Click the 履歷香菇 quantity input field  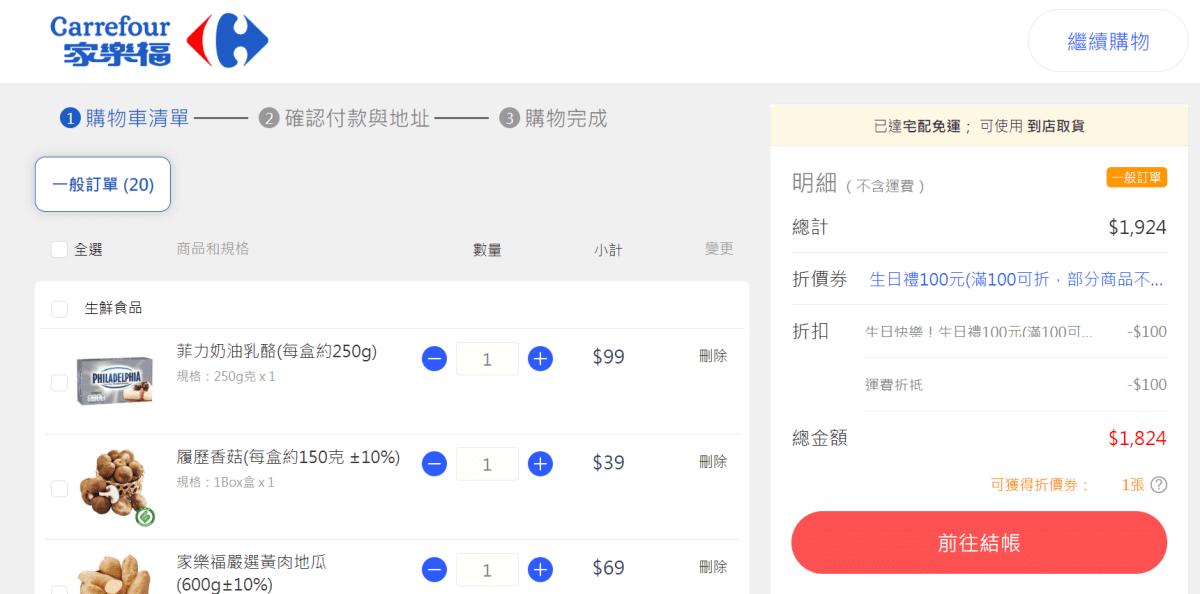click(x=487, y=464)
